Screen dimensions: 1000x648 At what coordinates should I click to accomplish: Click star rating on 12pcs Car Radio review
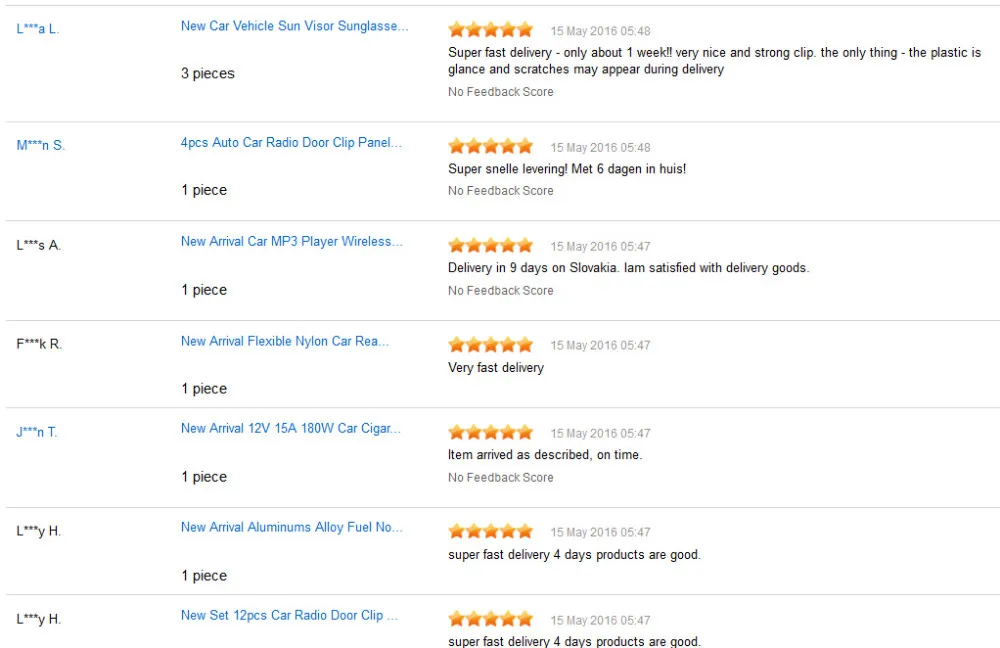(490, 619)
